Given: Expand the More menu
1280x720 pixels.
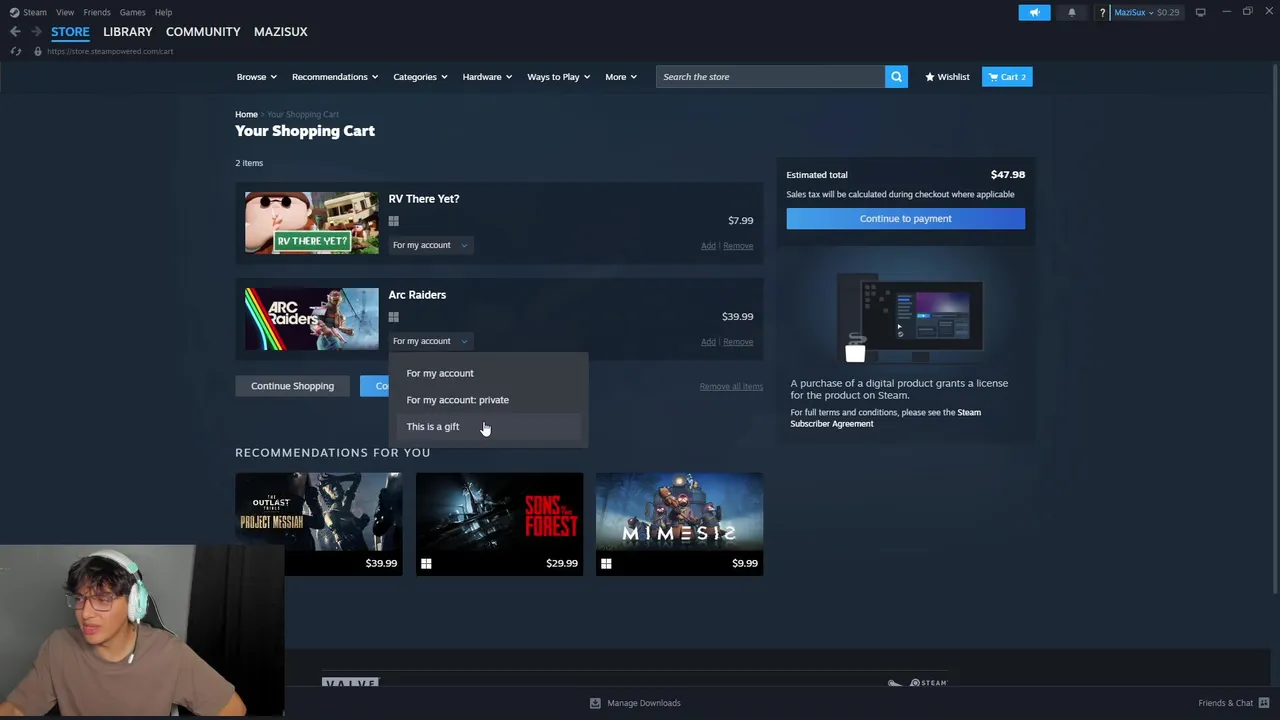Looking at the screenshot, I should point(620,77).
